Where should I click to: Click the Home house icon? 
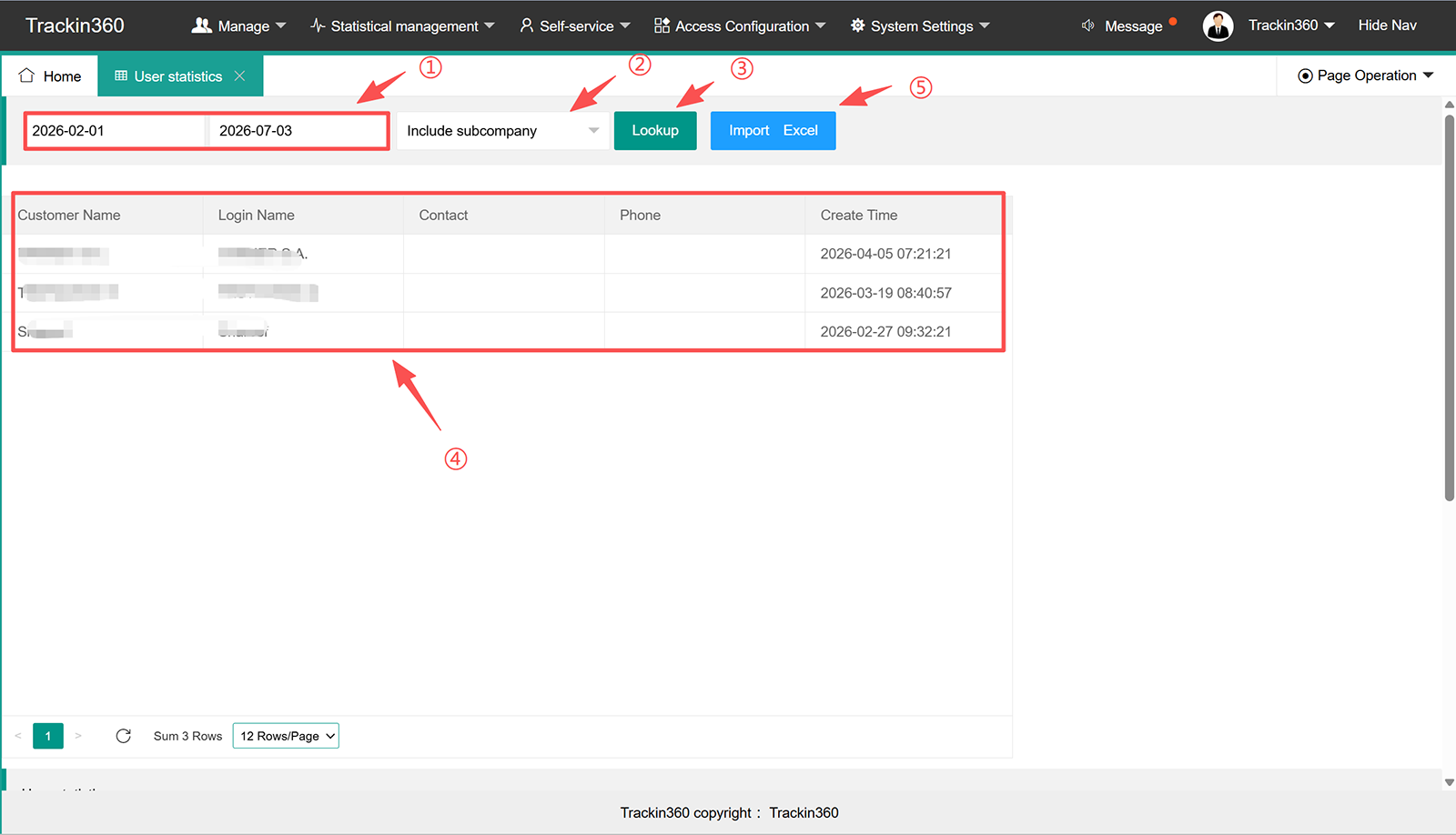coord(26,75)
